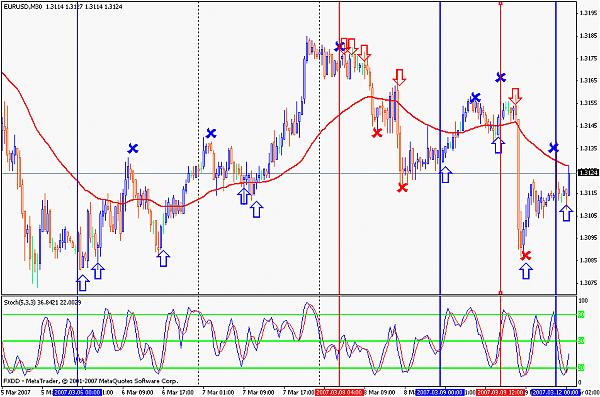The image size is (600, 397).
Task: Click the 7 Mar 01:00 time axis label
Action: 218,392
